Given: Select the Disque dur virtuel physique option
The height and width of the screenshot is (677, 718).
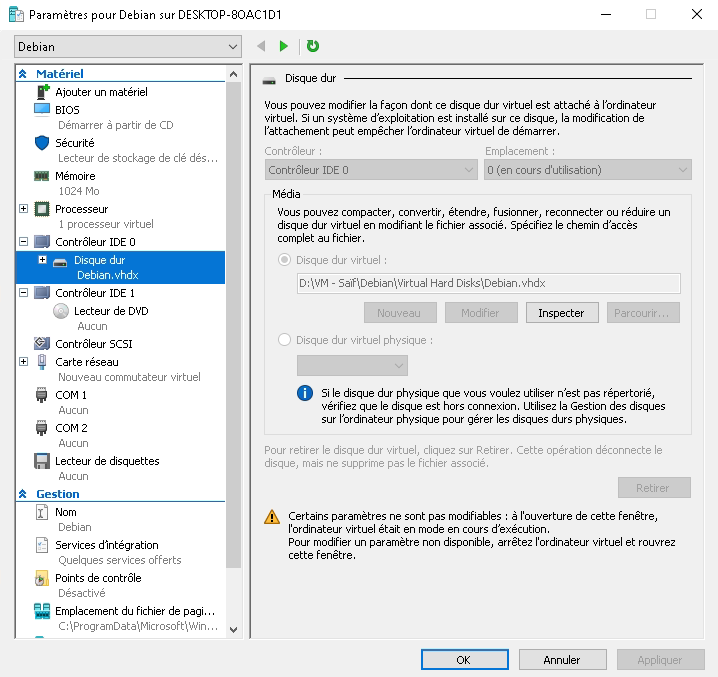Looking at the screenshot, I should tap(285, 340).
